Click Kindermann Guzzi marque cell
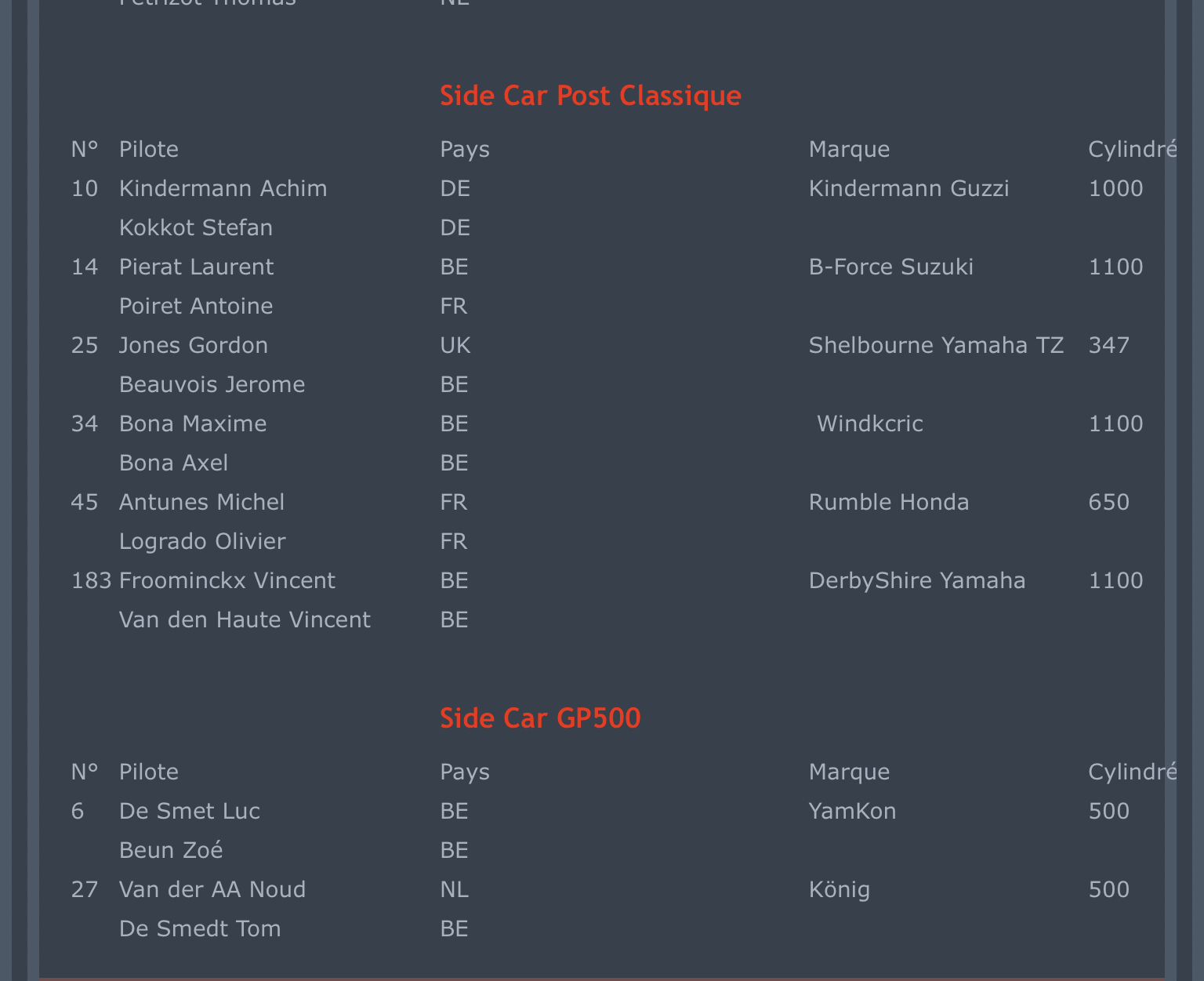The width and height of the screenshot is (1204, 981). (x=909, y=189)
